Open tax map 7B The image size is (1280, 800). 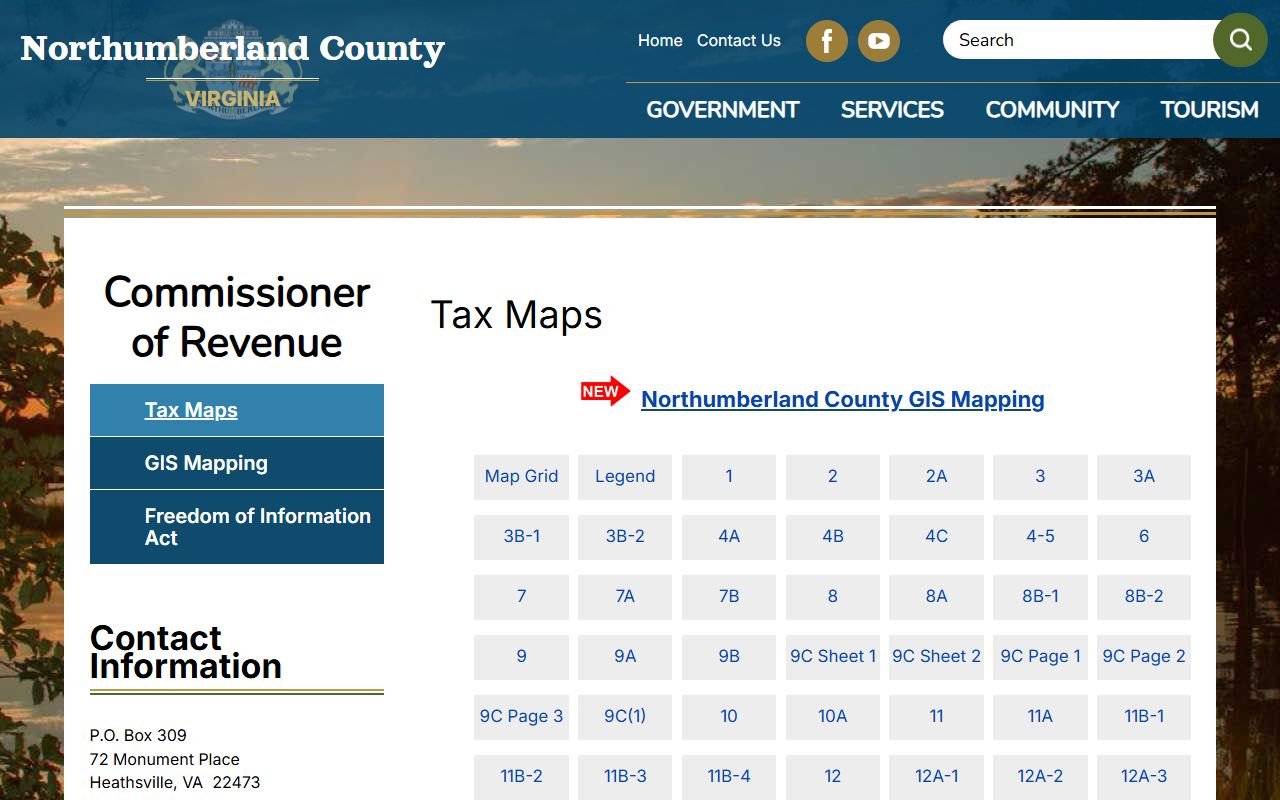tap(729, 597)
